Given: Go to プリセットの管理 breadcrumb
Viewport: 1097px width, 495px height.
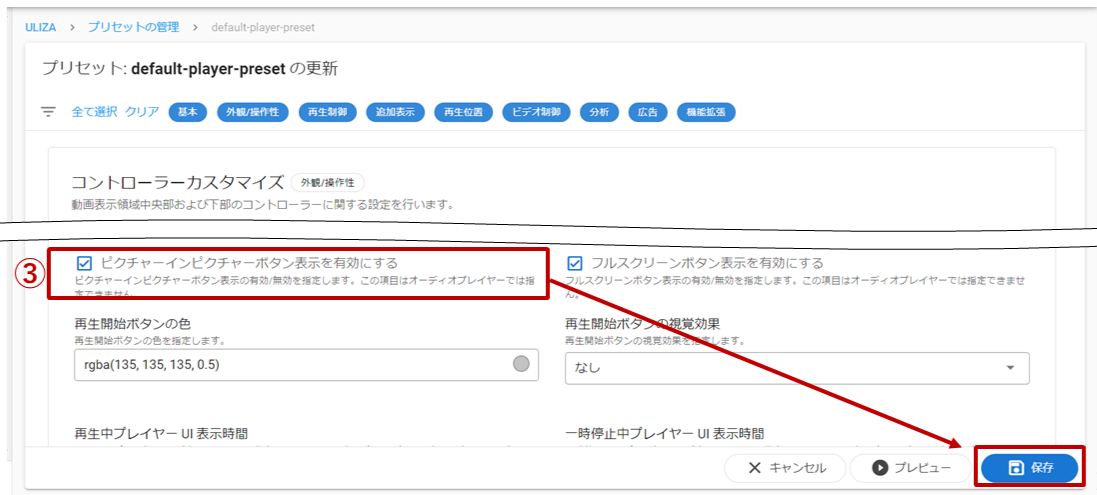Looking at the screenshot, I should pyautogui.click(x=133, y=27).
